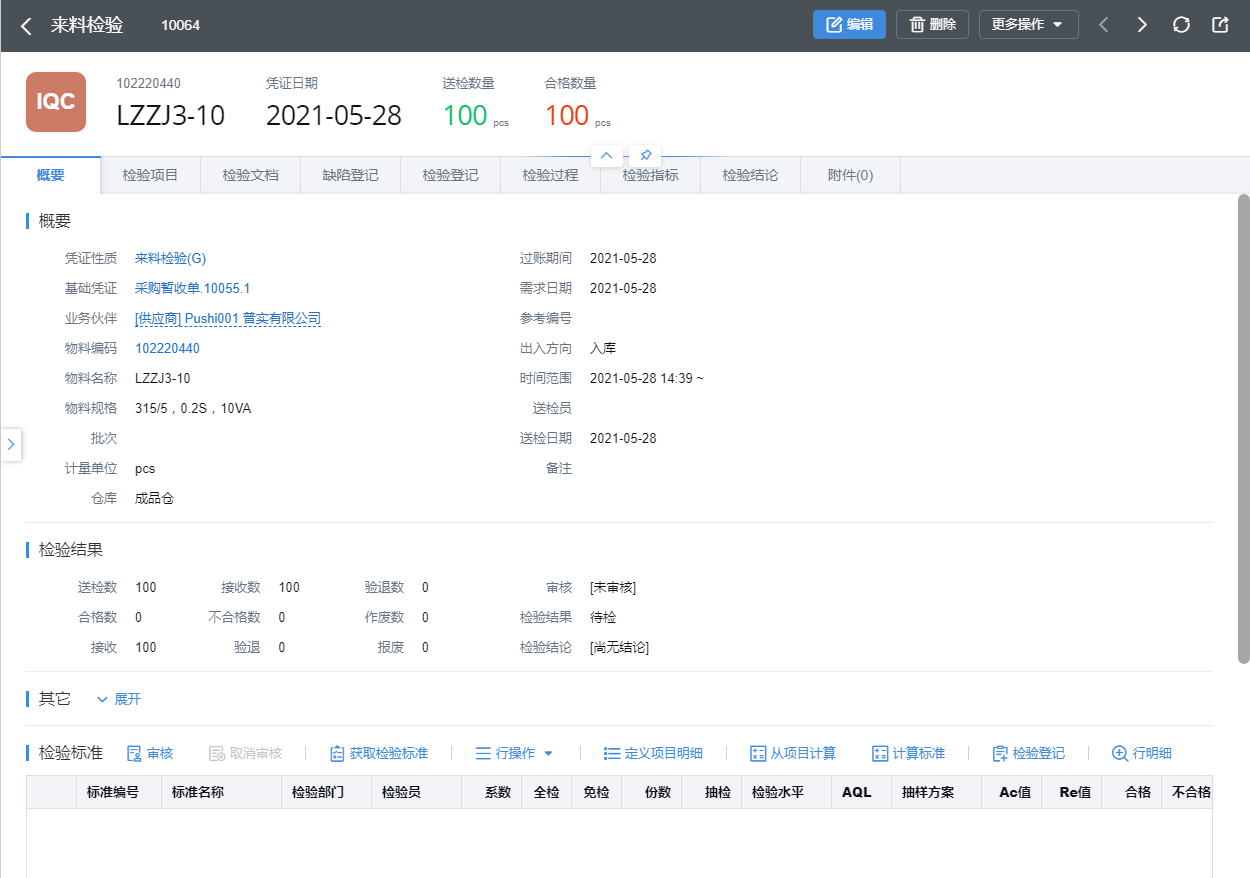This screenshot has width=1250, height=878.
Task: Go back using the header arrow
Action: [x=27, y=26]
